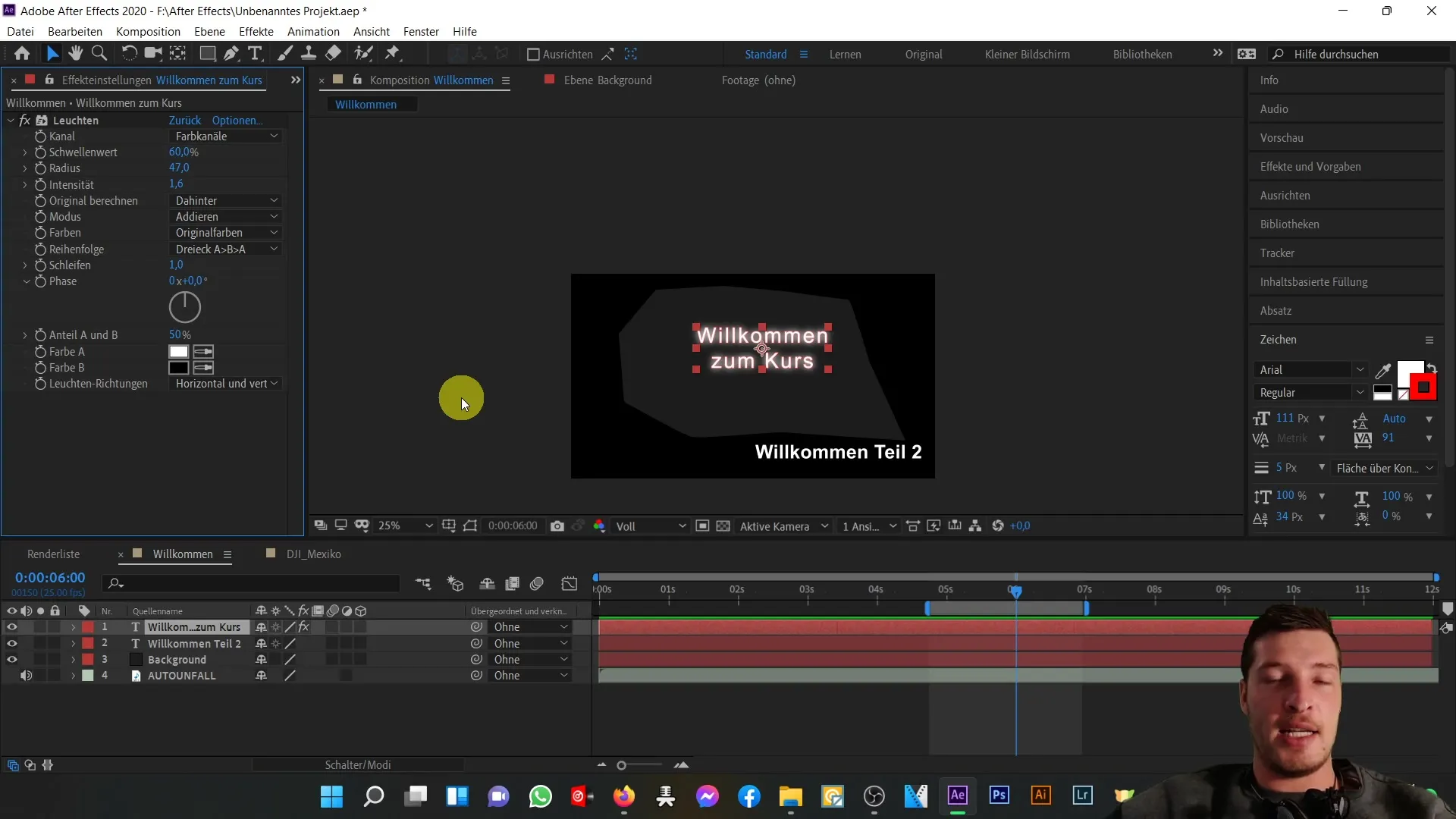This screenshot has width=1456, height=819.
Task: Select the Fenster menu item
Action: tap(421, 31)
